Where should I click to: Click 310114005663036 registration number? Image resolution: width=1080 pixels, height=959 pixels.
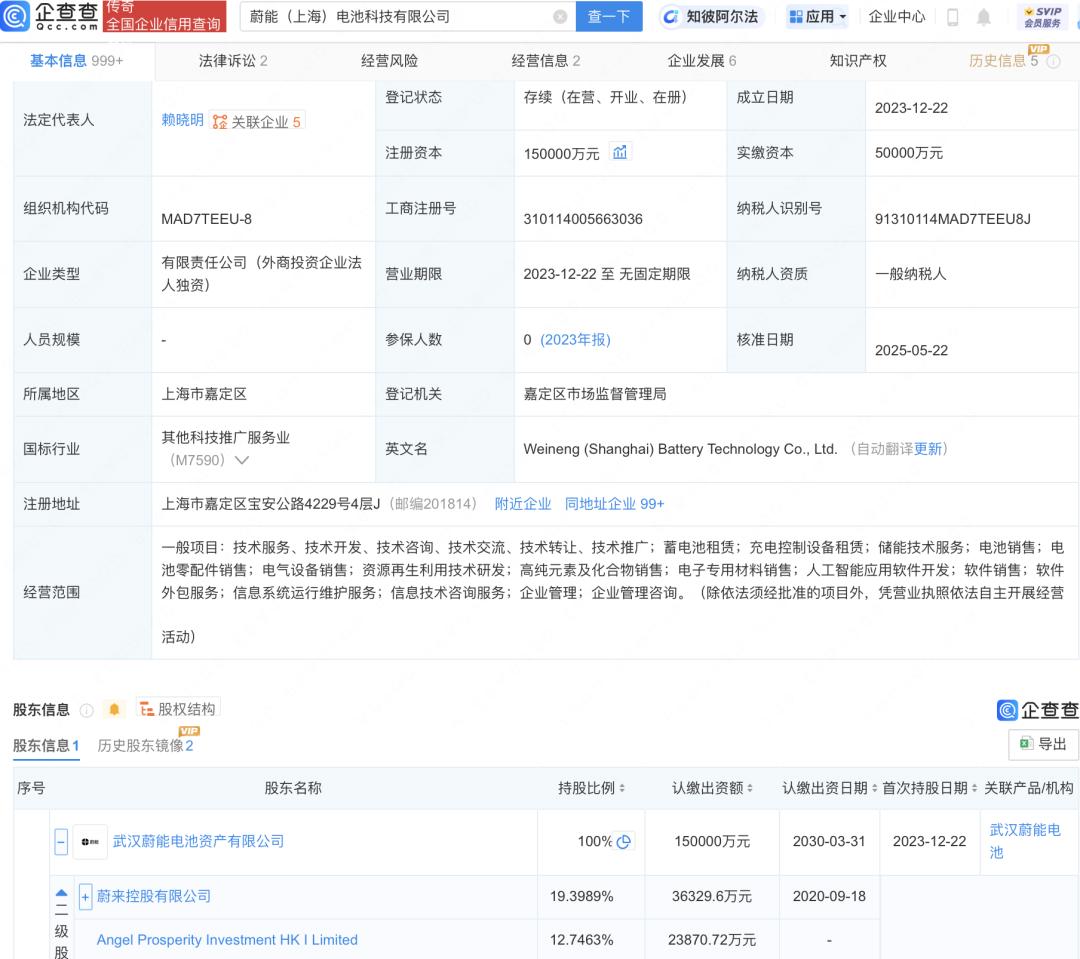[x=583, y=219]
